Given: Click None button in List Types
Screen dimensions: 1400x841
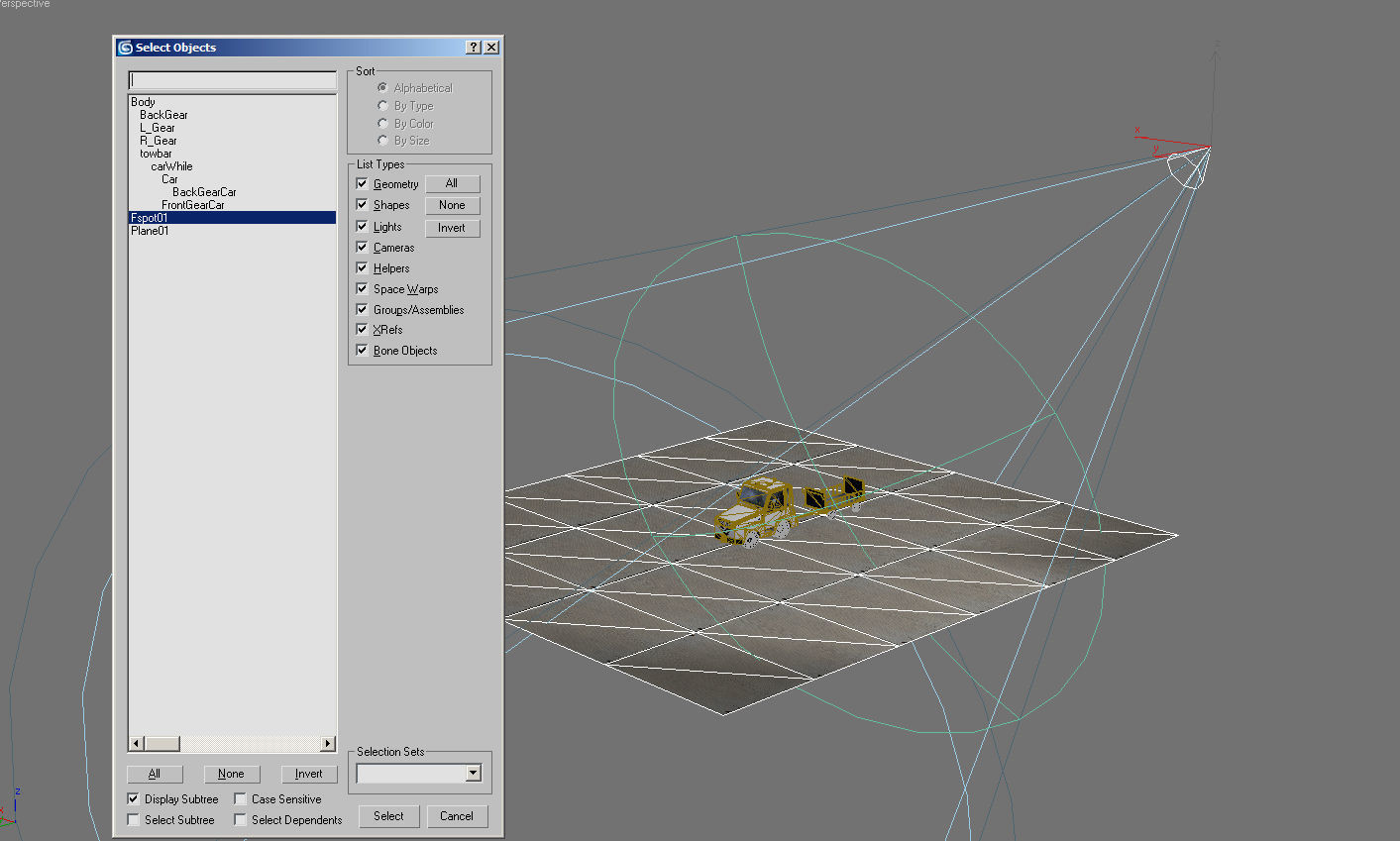Looking at the screenshot, I should click(x=452, y=205).
